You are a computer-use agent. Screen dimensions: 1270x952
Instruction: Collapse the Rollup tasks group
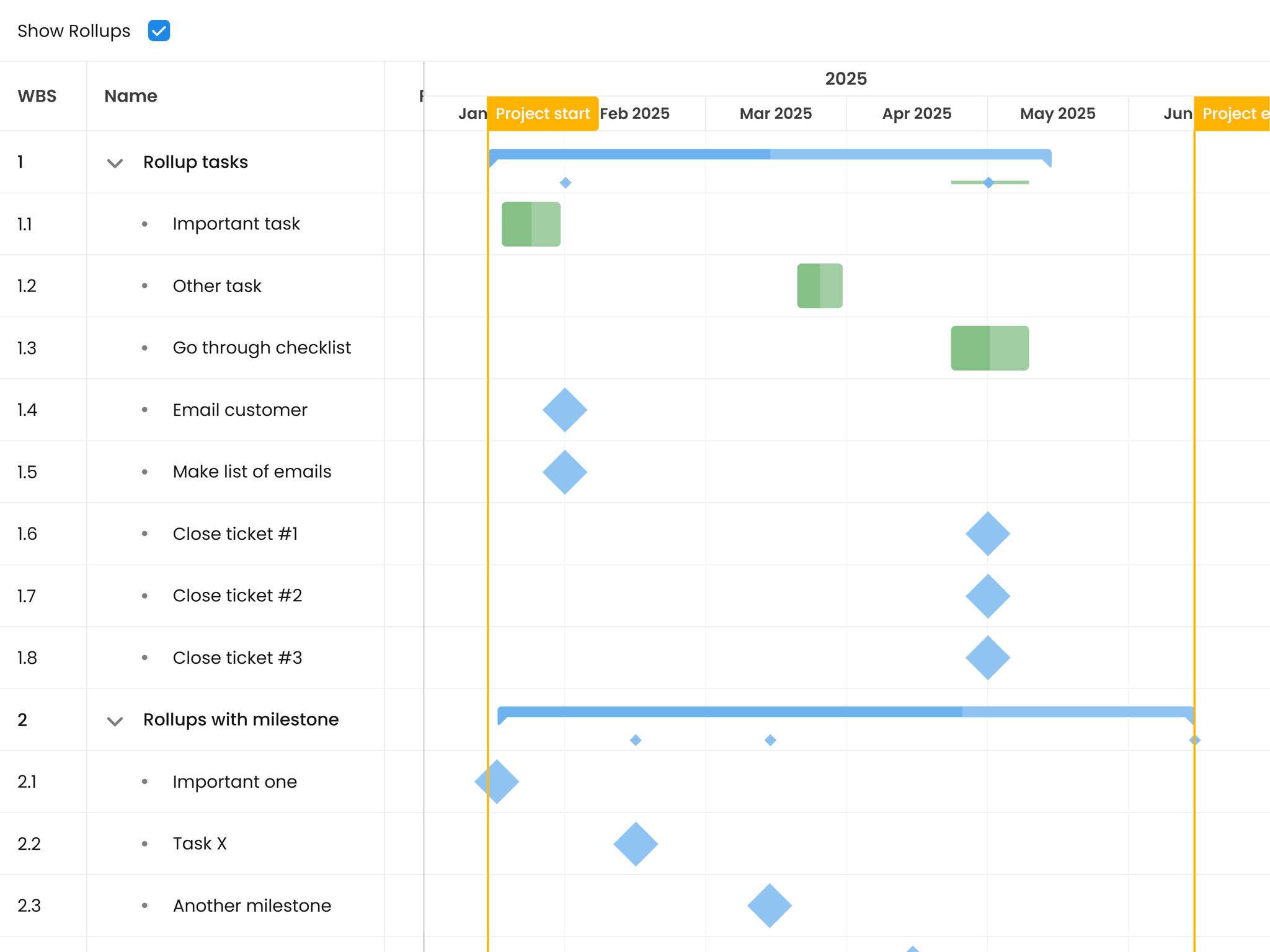pos(115,163)
